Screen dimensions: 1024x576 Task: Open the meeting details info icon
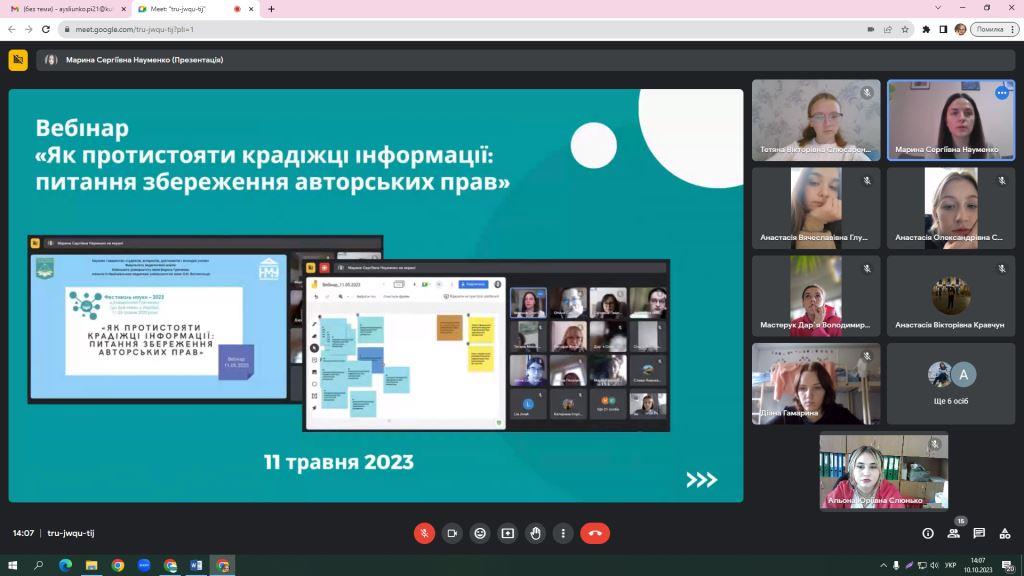928,533
